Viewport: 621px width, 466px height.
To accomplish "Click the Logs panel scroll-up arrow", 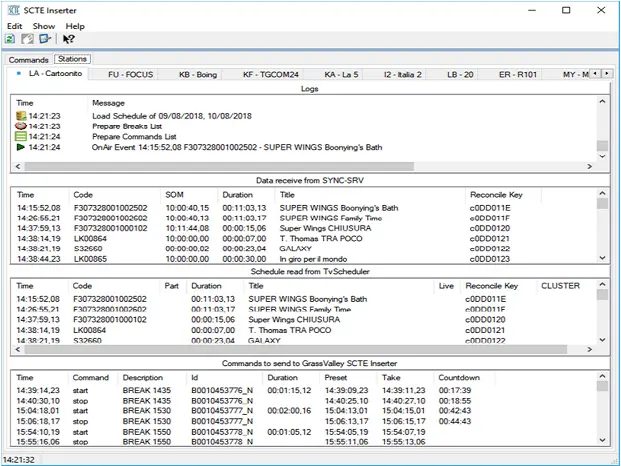I will click(602, 102).
